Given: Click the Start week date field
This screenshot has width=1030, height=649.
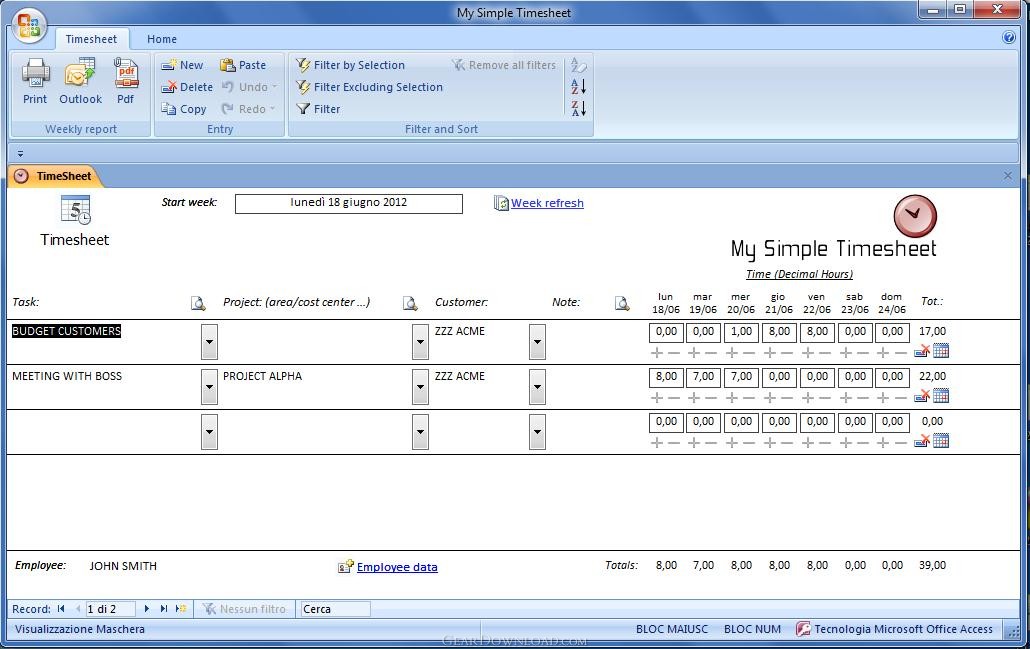Looking at the screenshot, I should [x=349, y=203].
